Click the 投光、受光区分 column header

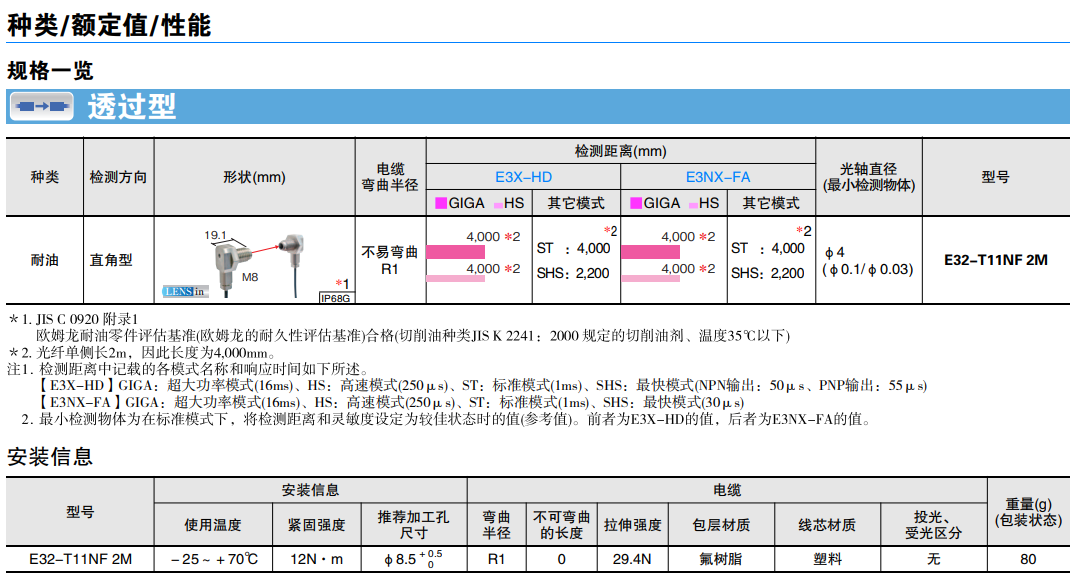(933, 525)
